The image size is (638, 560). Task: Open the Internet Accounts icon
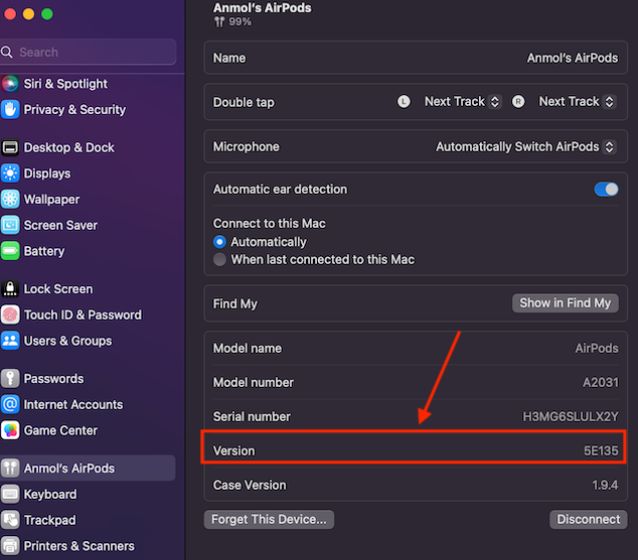tap(10, 405)
